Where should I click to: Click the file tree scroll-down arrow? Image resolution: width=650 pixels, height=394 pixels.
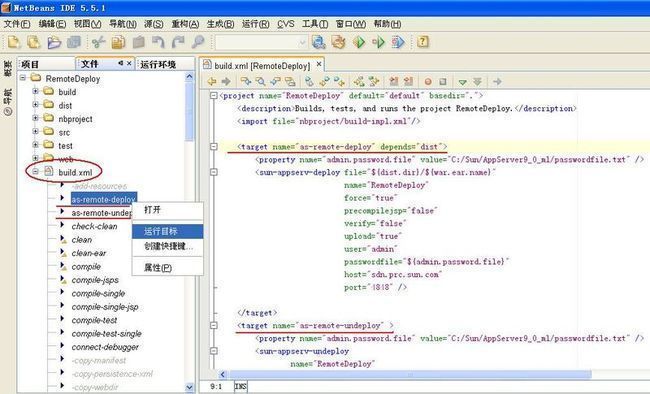coord(189,387)
